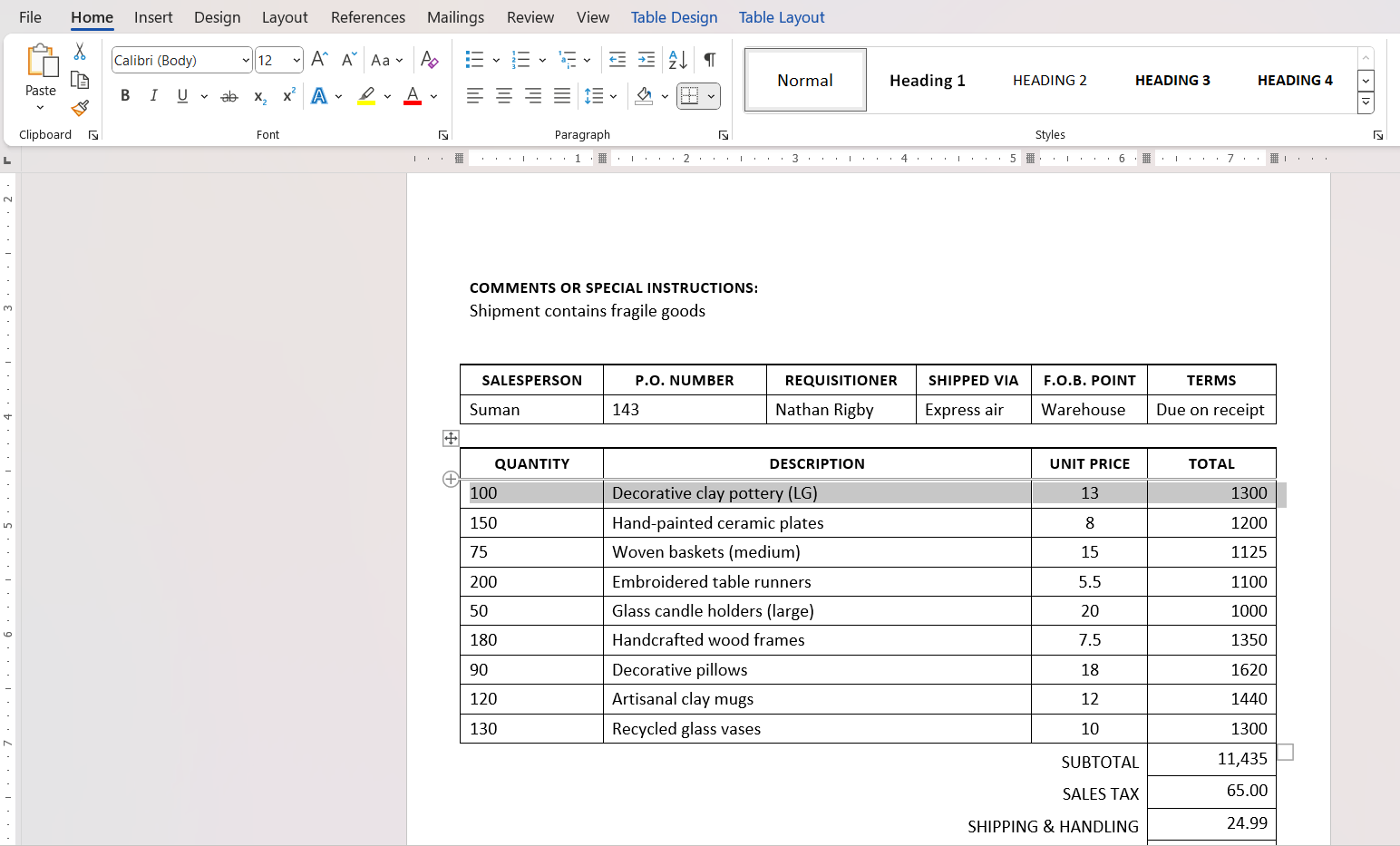Shrink font size with smaller A icon
Viewport: 1400px width, 846px height.
[x=349, y=60]
